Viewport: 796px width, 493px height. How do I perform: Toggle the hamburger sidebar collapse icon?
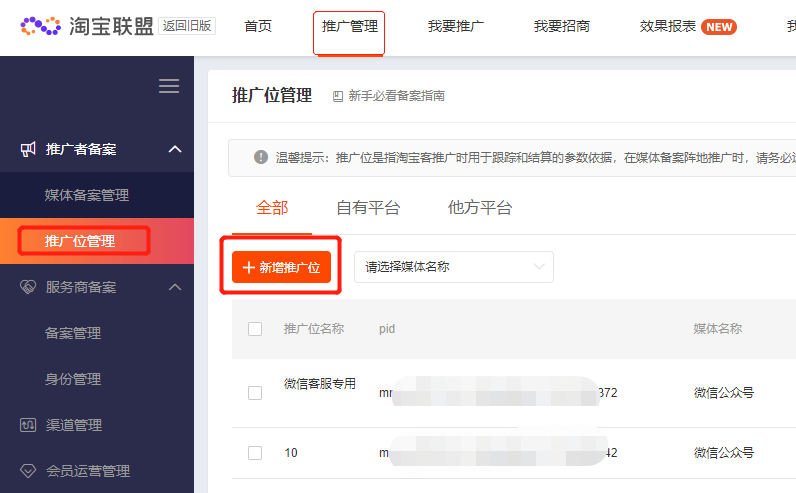(169, 86)
